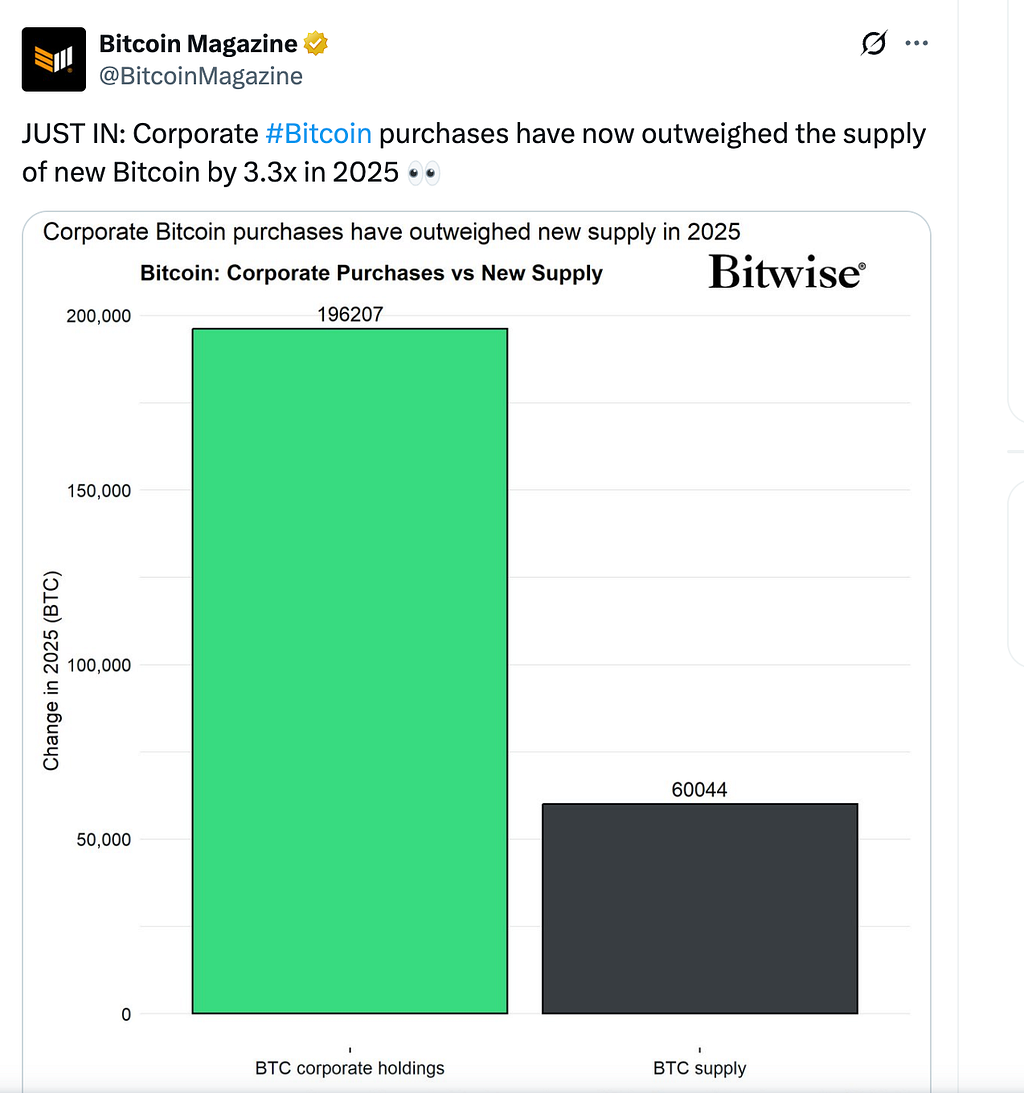This screenshot has height=1093, width=1024.
Task: Click the green corporate holdings bar
Action: [350, 671]
